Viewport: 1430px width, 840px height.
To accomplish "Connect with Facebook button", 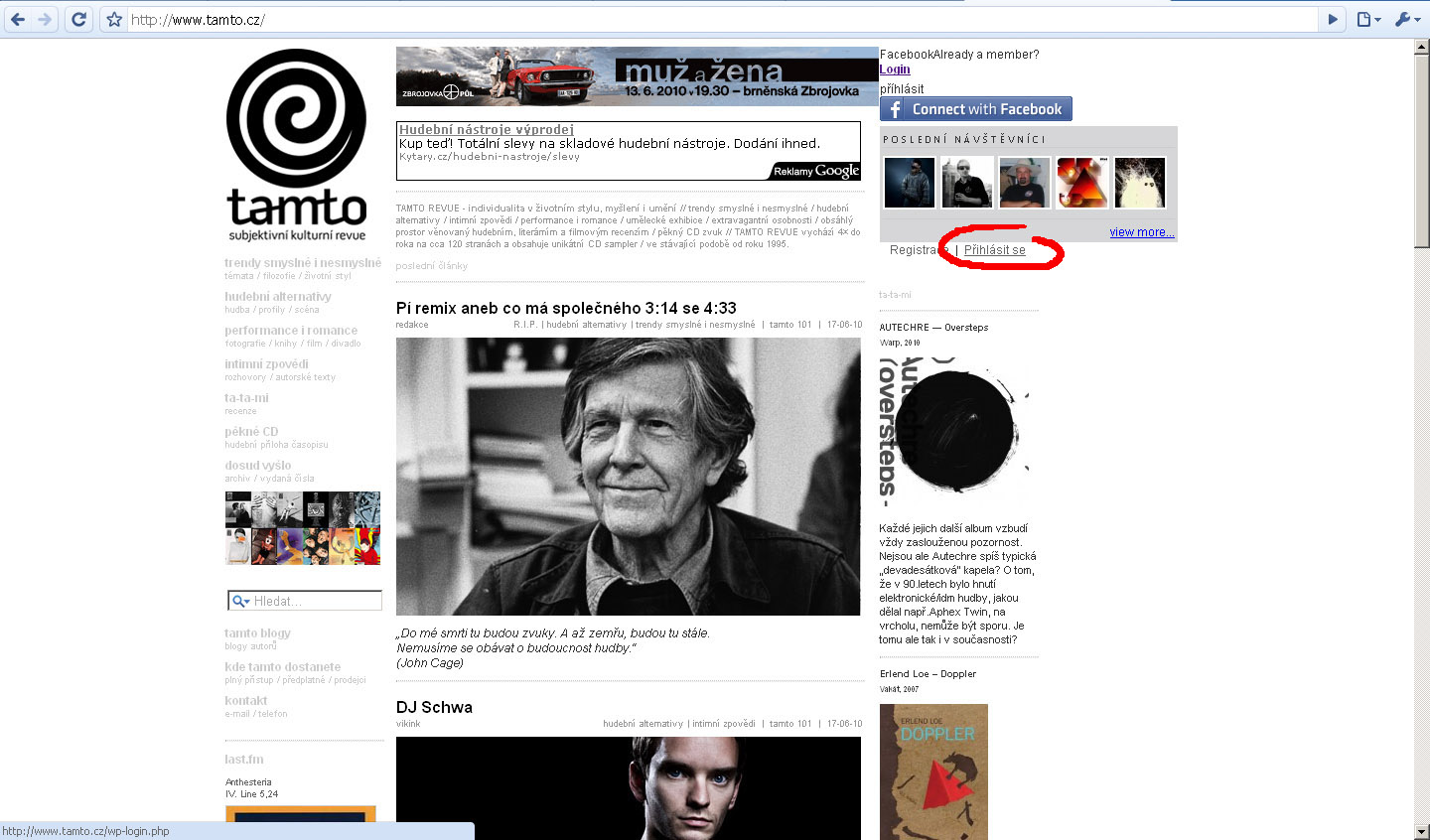I will click(975, 109).
